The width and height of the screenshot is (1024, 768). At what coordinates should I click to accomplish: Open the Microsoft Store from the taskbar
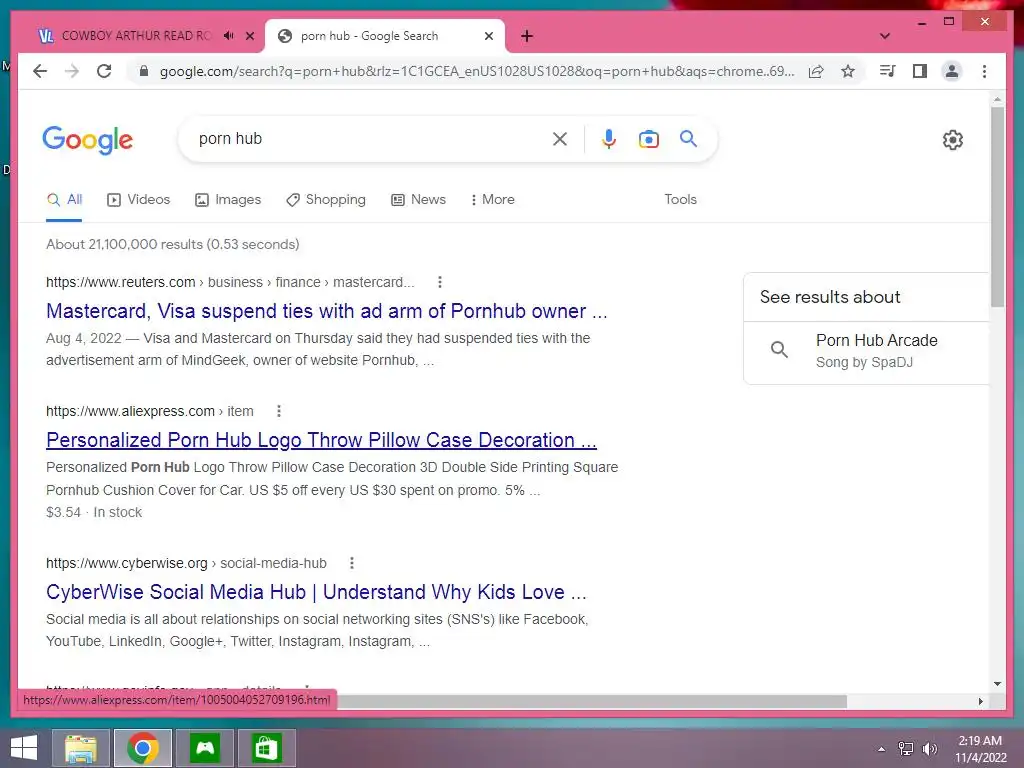pyautogui.click(x=266, y=748)
